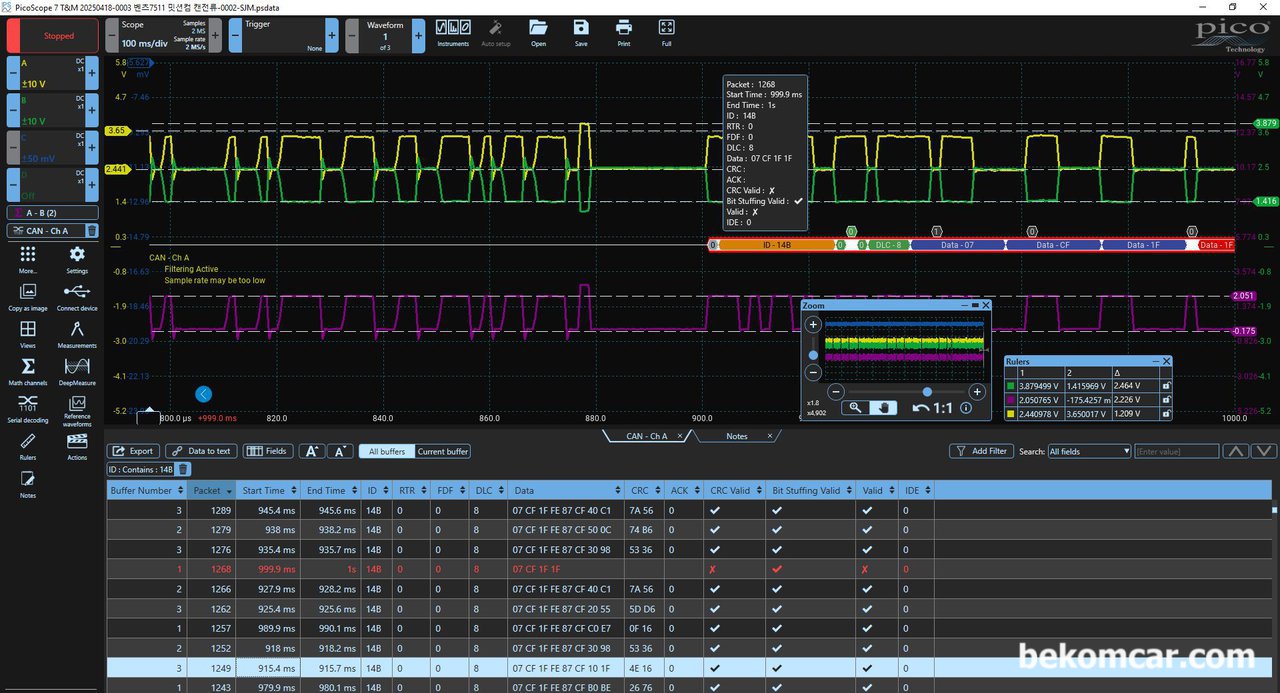Jump to previous search result
The image size is (1280, 693).
[1236, 451]
